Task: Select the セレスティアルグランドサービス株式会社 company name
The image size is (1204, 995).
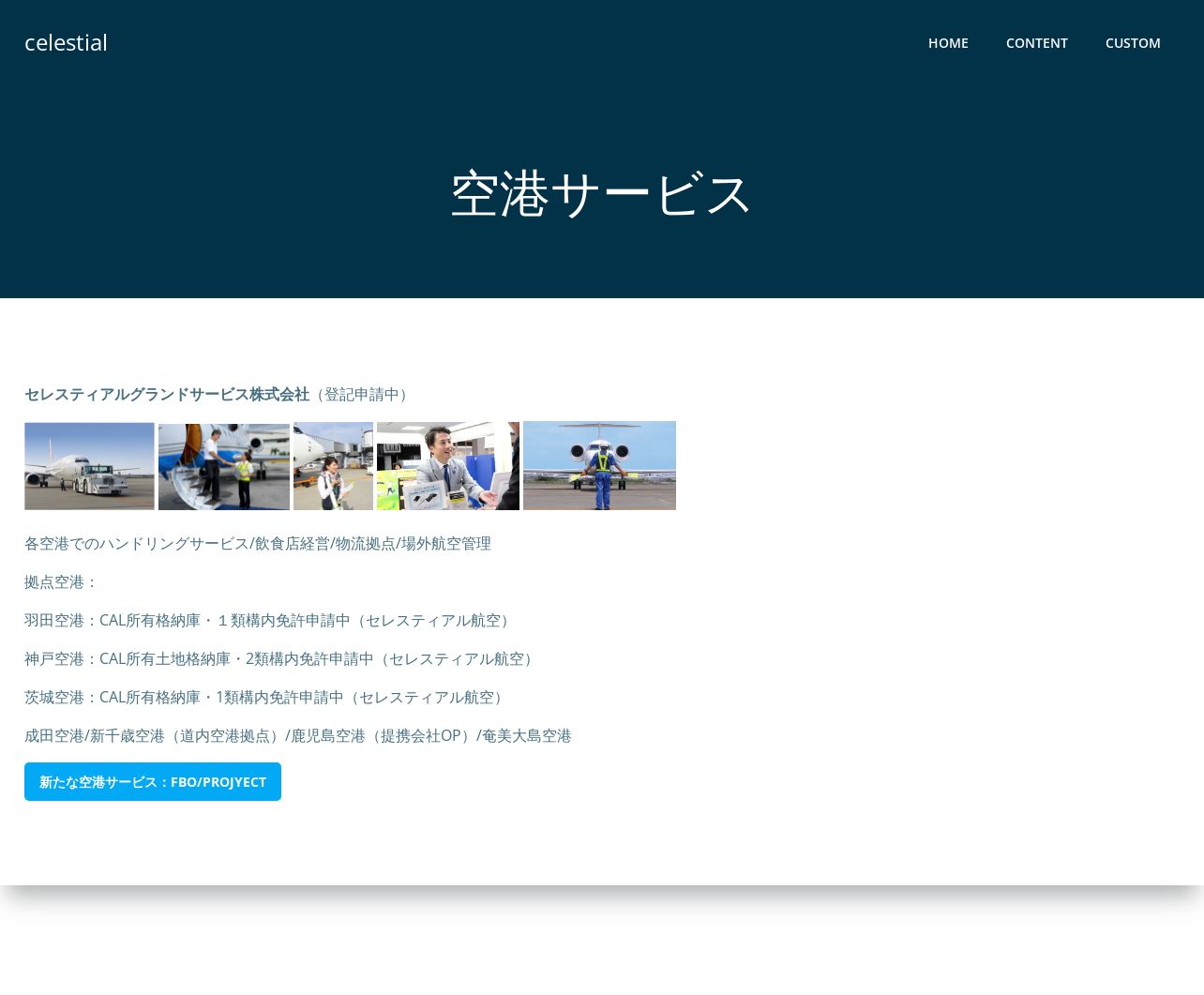Action: point(167,394)
